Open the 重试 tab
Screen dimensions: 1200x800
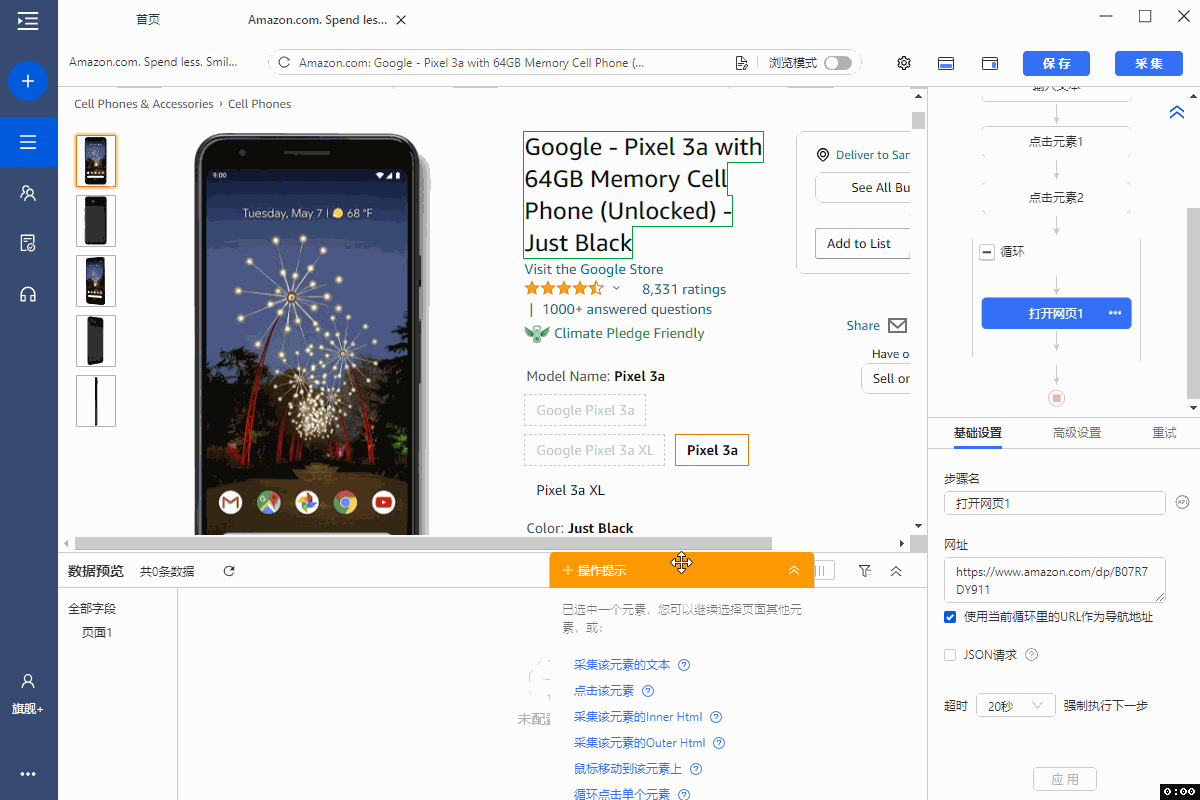coord(1164,433)
